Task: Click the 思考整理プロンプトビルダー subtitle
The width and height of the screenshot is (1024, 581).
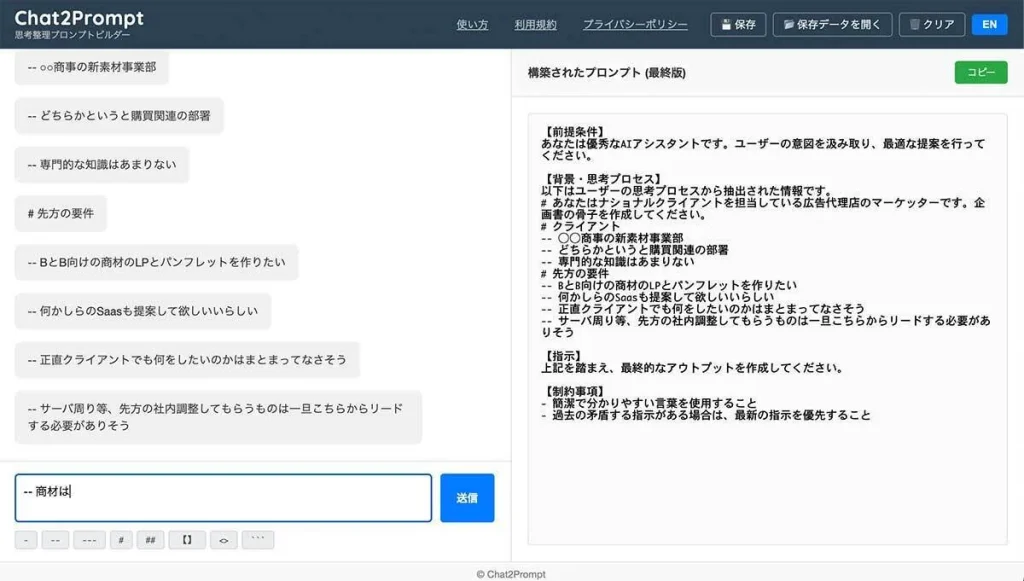Action: coord(72,35)
